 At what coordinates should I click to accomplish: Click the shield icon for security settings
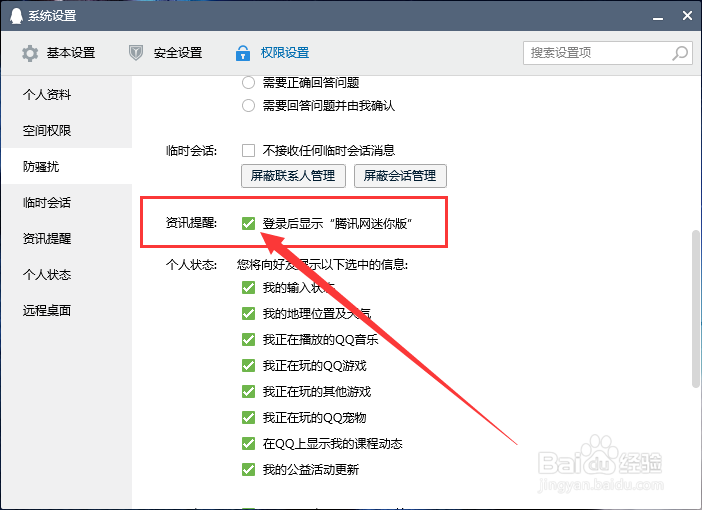click(136, 53)
